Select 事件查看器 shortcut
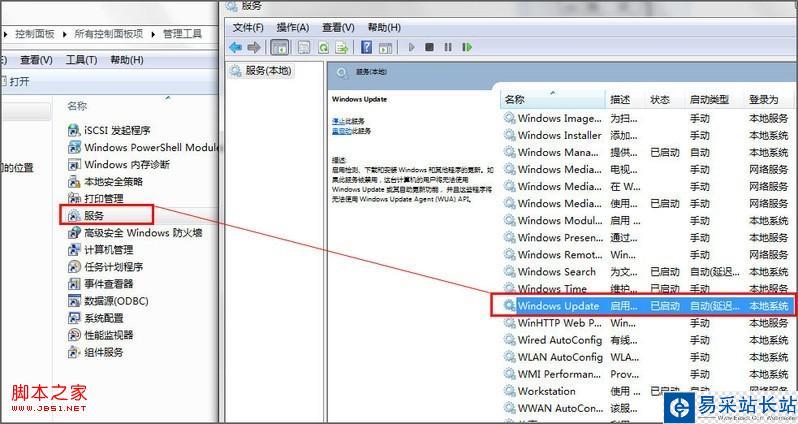The height and width of the screenshot is (424, 798). tap(100, 284)
